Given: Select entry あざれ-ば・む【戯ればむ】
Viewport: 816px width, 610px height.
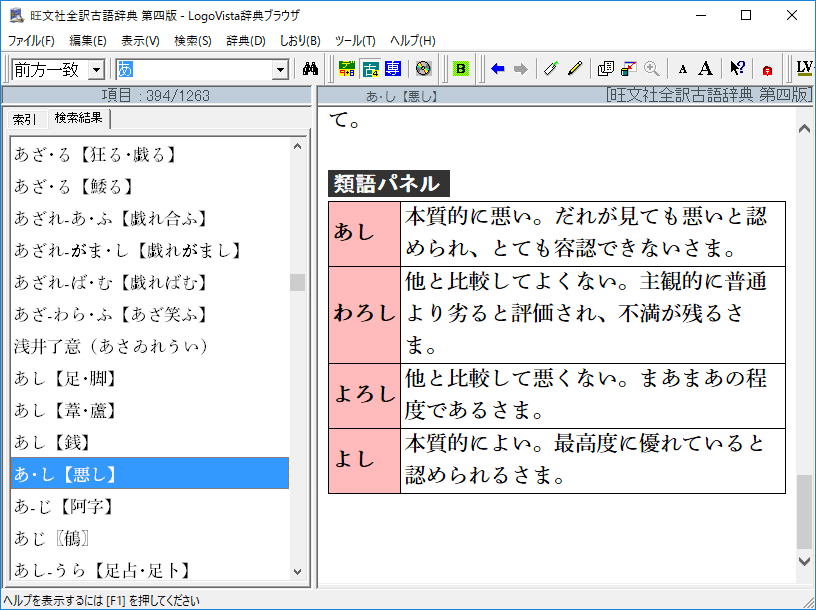Looking at the screenshot, I should point(150,282).
